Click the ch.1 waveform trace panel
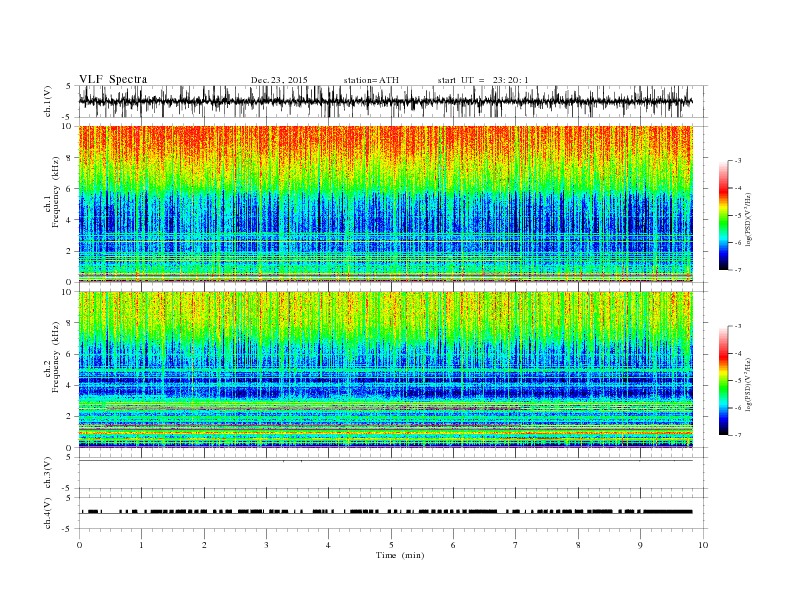The height and width of the screenshot is (612, 792). (392, 101)
